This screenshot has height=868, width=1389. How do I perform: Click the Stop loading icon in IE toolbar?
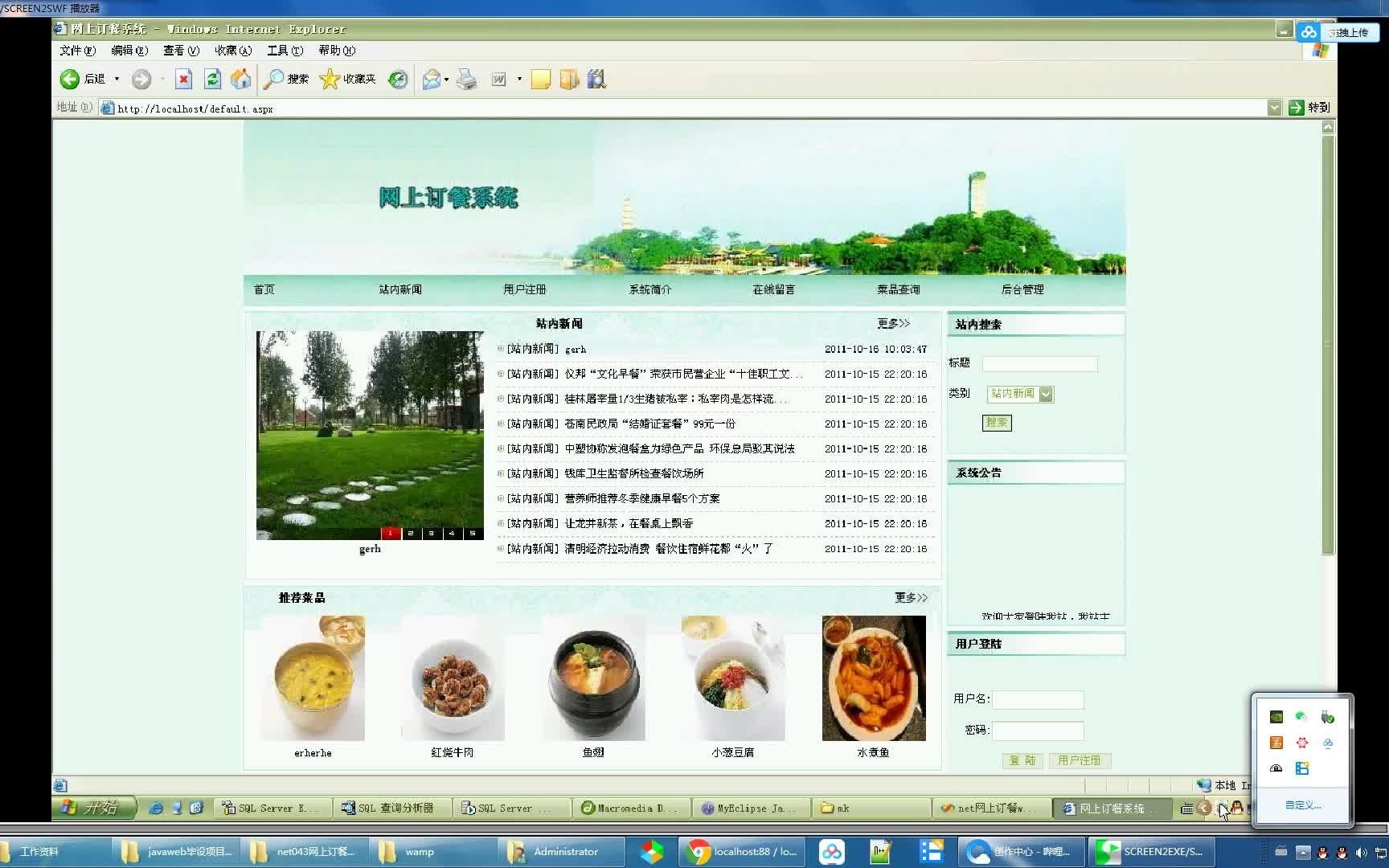[183, 79]
